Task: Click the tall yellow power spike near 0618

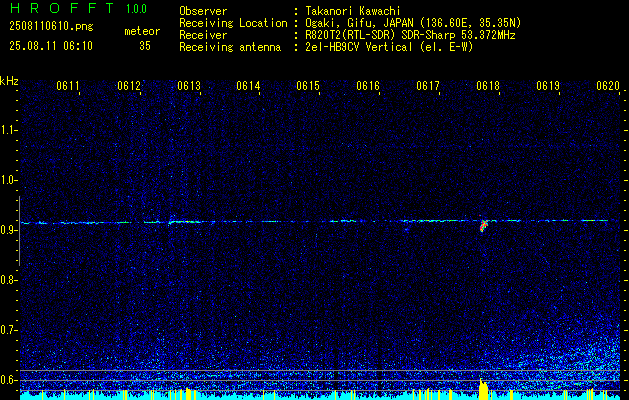Action: tap(484, 389)
